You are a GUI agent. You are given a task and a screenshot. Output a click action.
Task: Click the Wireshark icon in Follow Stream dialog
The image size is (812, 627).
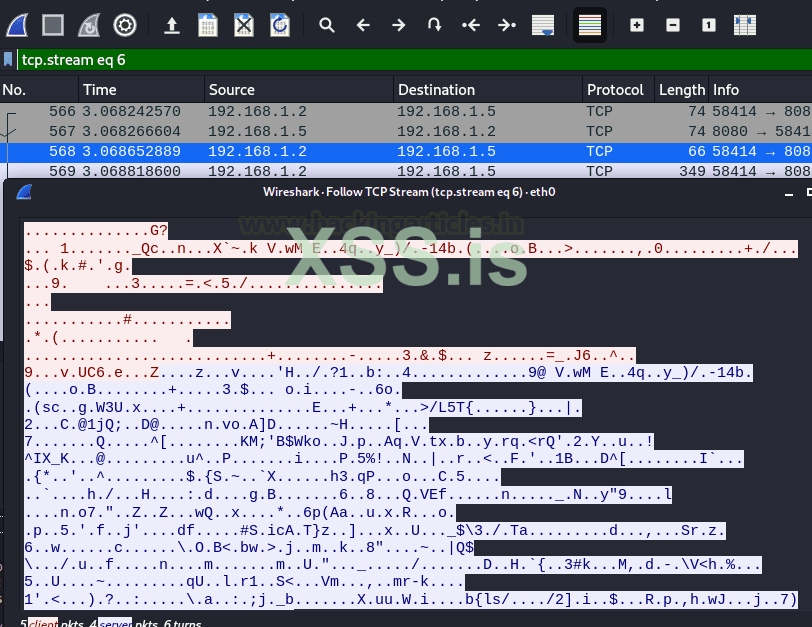(24, 192)
